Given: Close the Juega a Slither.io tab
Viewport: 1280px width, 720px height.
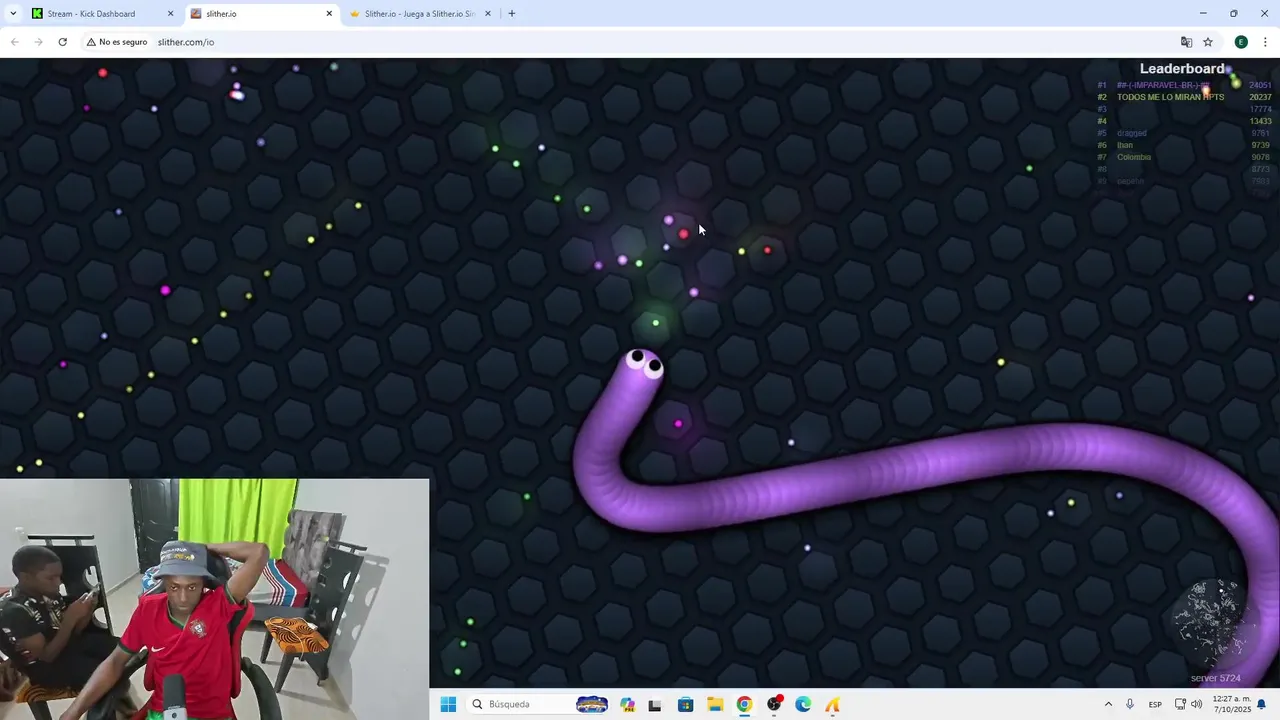Looking at the screenshot, I should point(488,14).
